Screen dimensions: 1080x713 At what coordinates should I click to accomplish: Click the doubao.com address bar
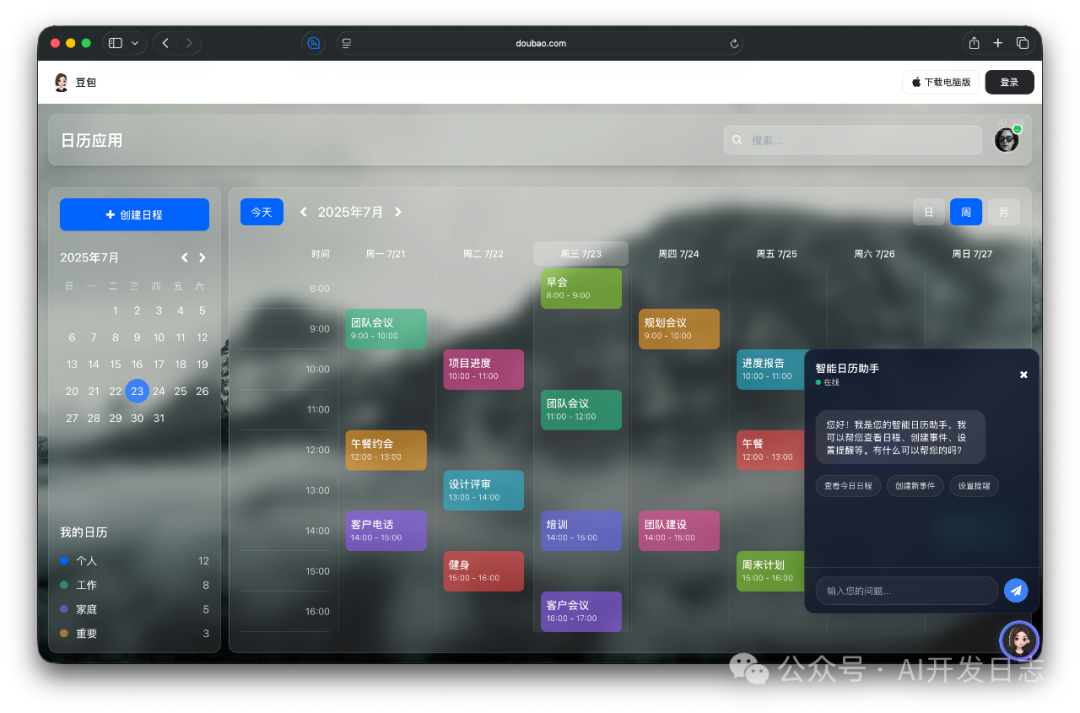tap(540, 43)
